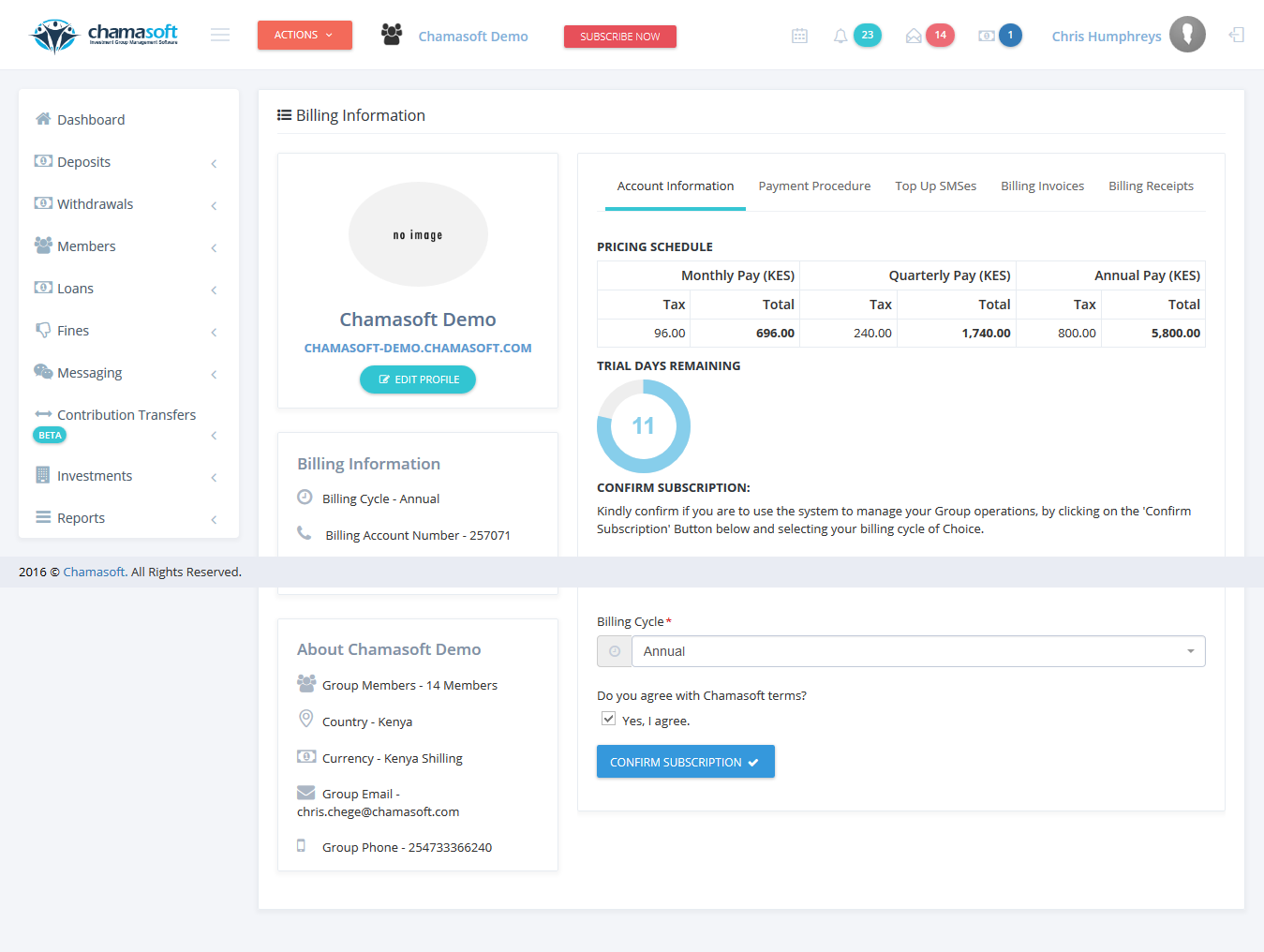Switch to Payment Procedure tab
Screen dimensions: 1264x952
(x=814, y=186)
